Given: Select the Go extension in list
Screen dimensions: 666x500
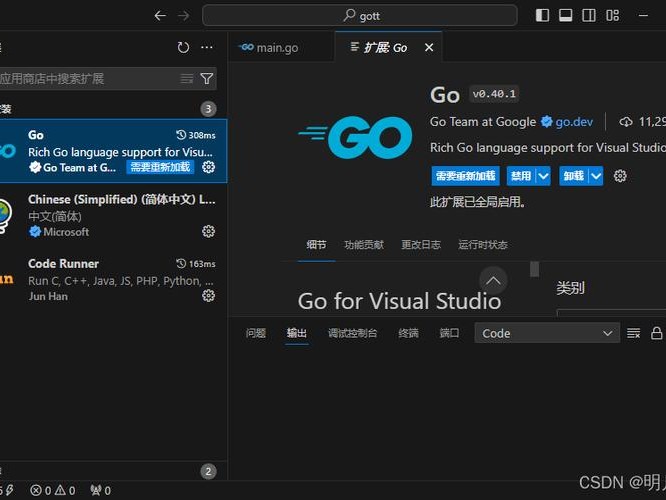Looking at the screenshot, I should 113,151.
